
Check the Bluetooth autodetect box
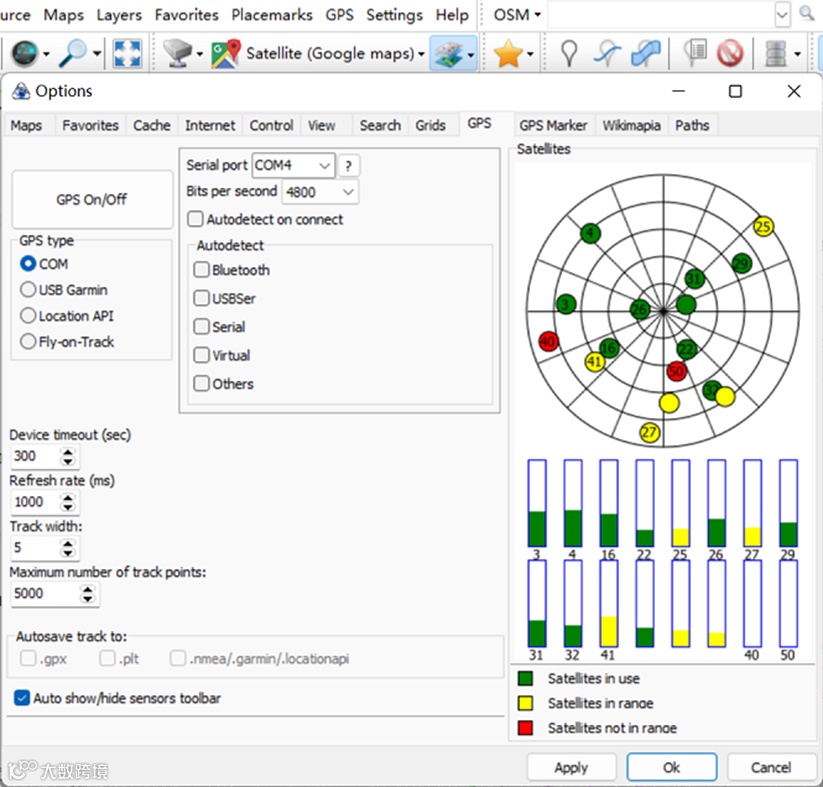pyautogui.click(x=202, y=270)
